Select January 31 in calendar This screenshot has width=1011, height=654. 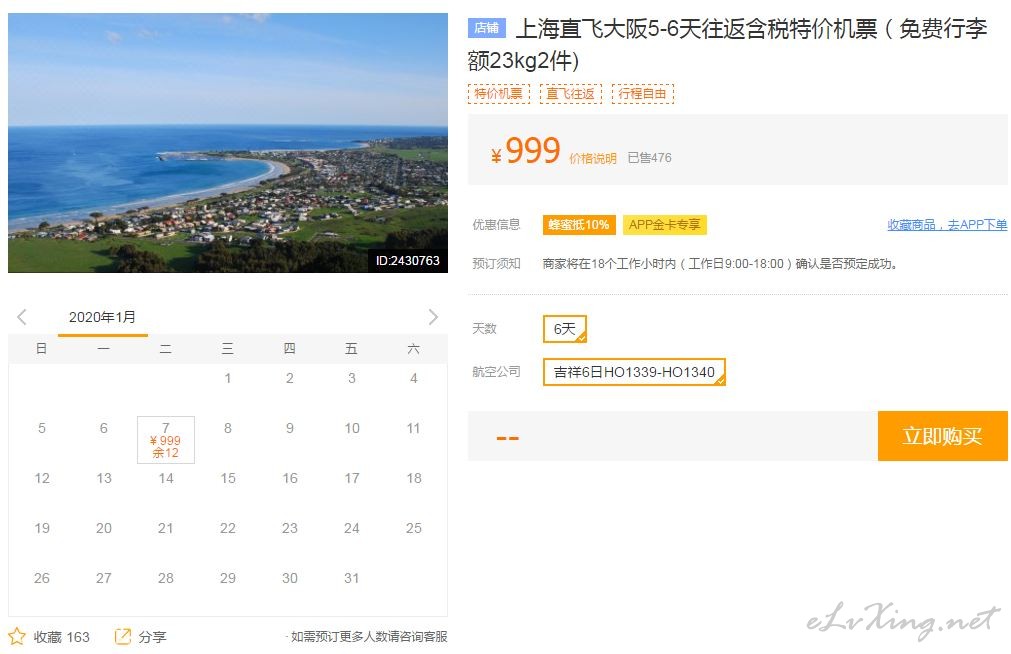point(352,578)
